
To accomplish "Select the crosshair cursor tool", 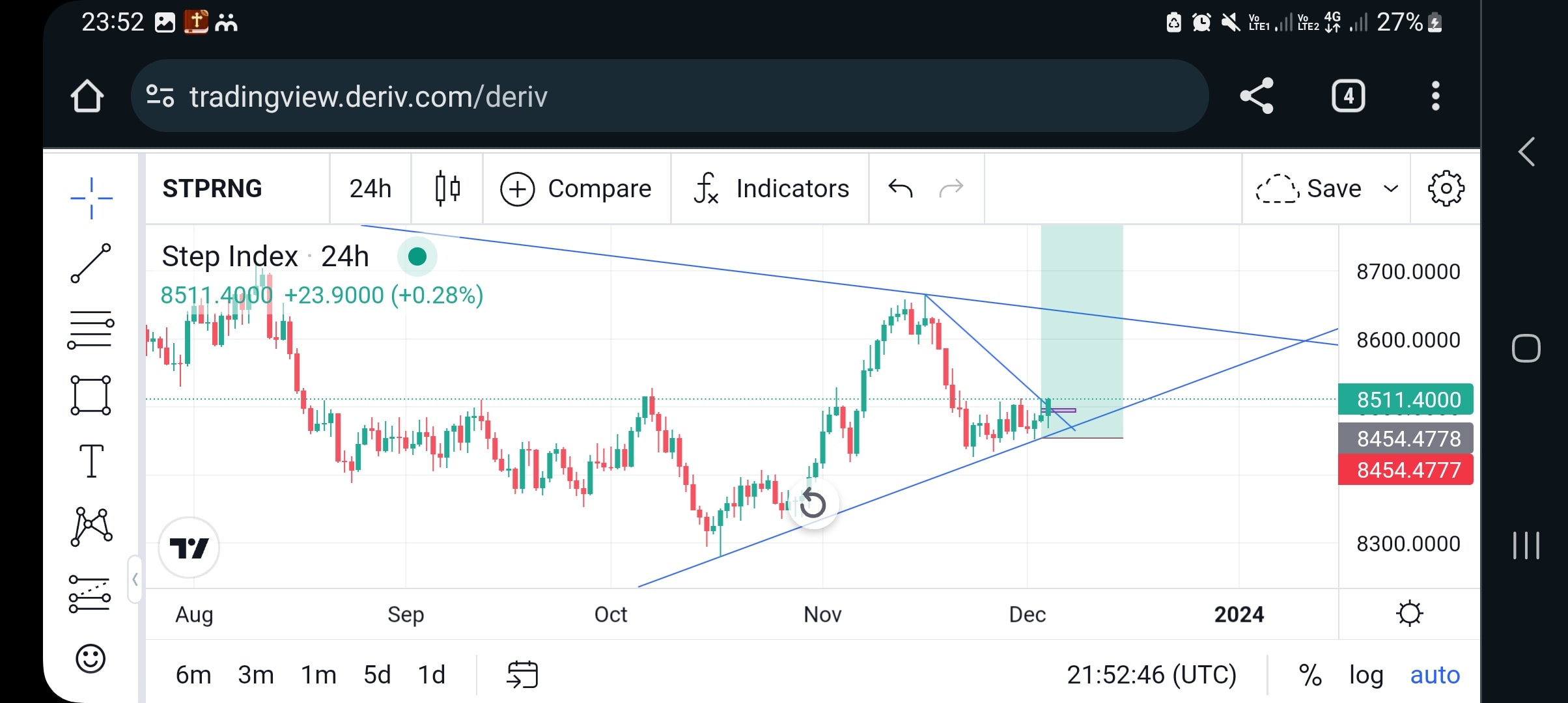I will (91, 198).
